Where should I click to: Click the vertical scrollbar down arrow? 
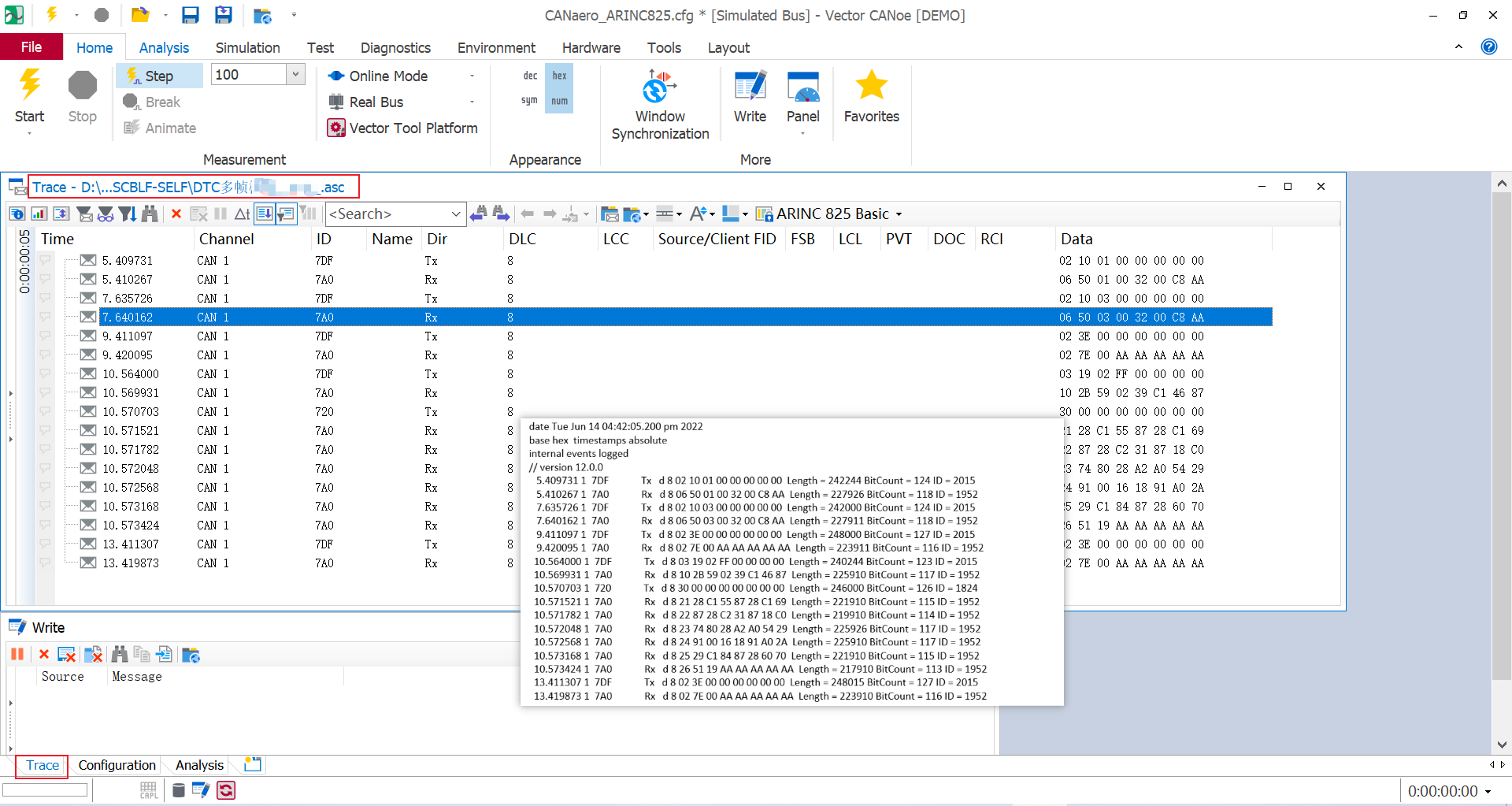coord(1502,745)
